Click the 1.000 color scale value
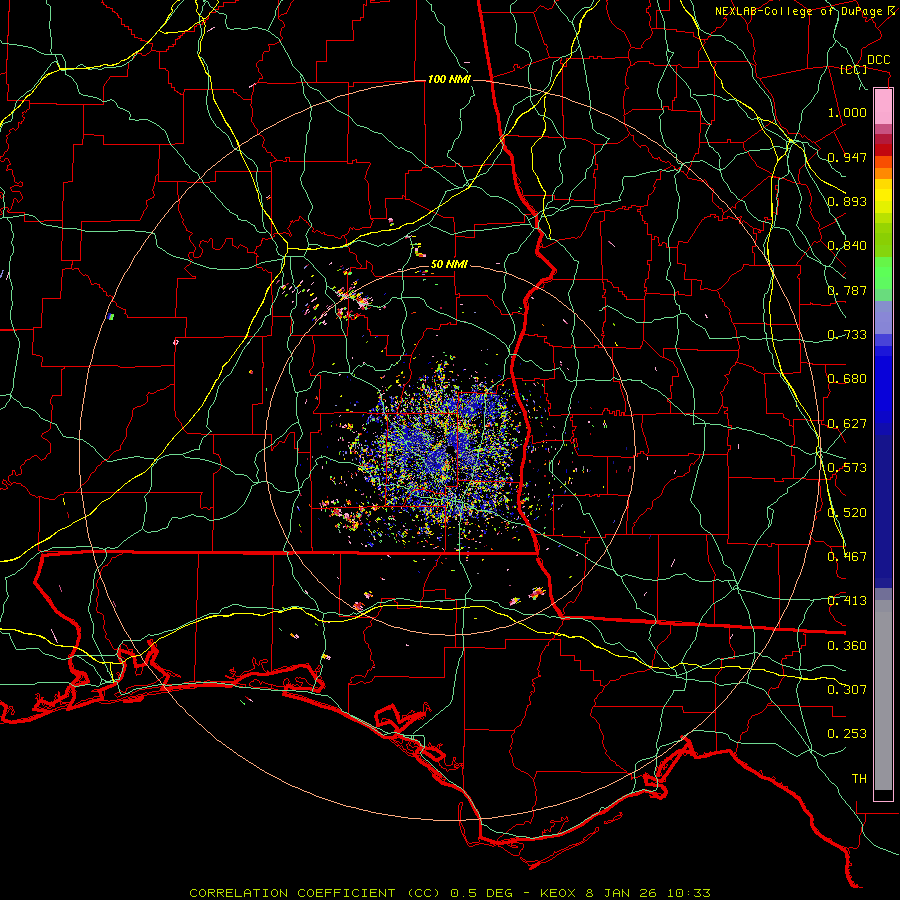 pos(847,112)
